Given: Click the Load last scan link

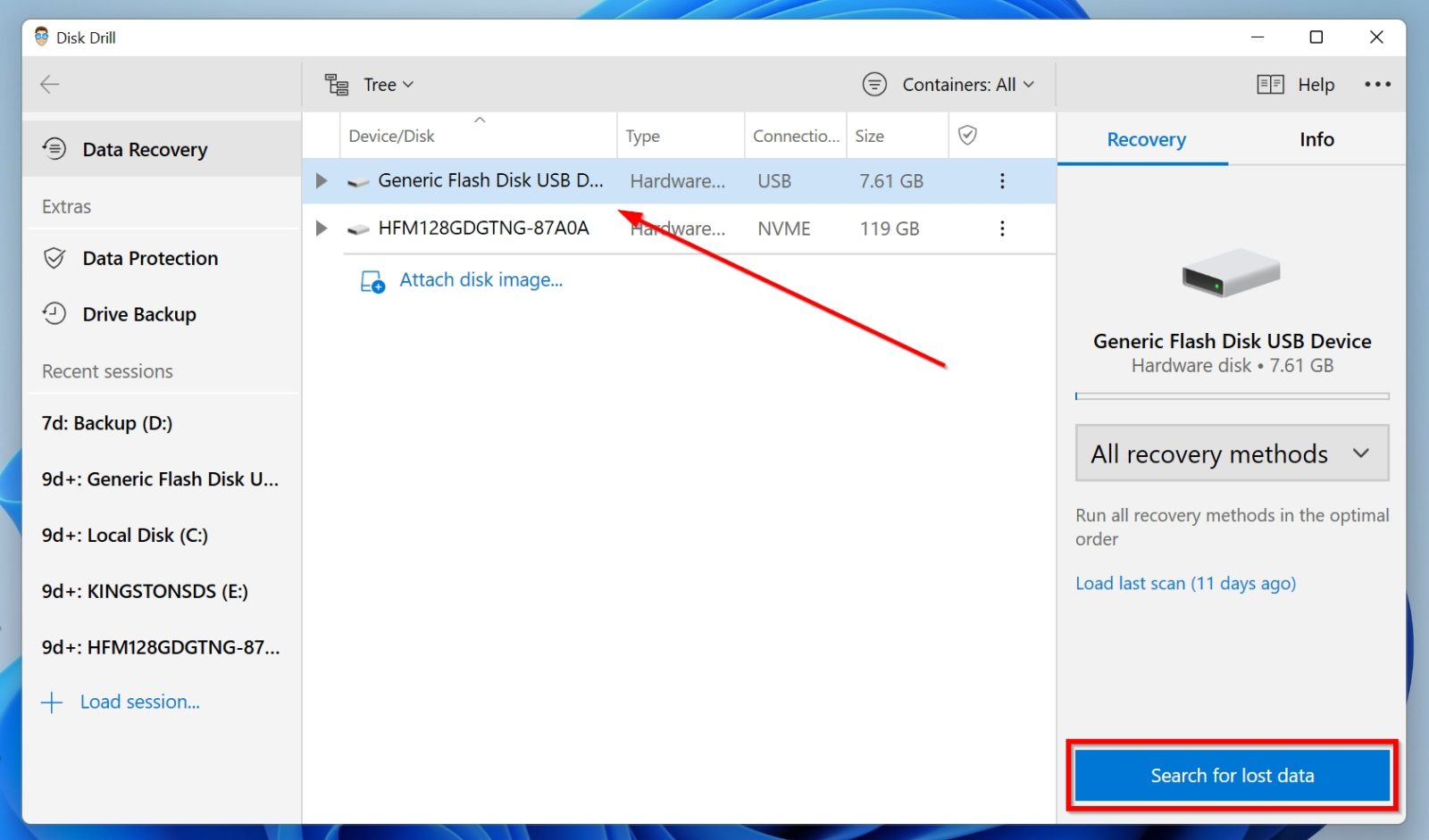Looking at the screenshot, I should click(x=1185, y=583).
